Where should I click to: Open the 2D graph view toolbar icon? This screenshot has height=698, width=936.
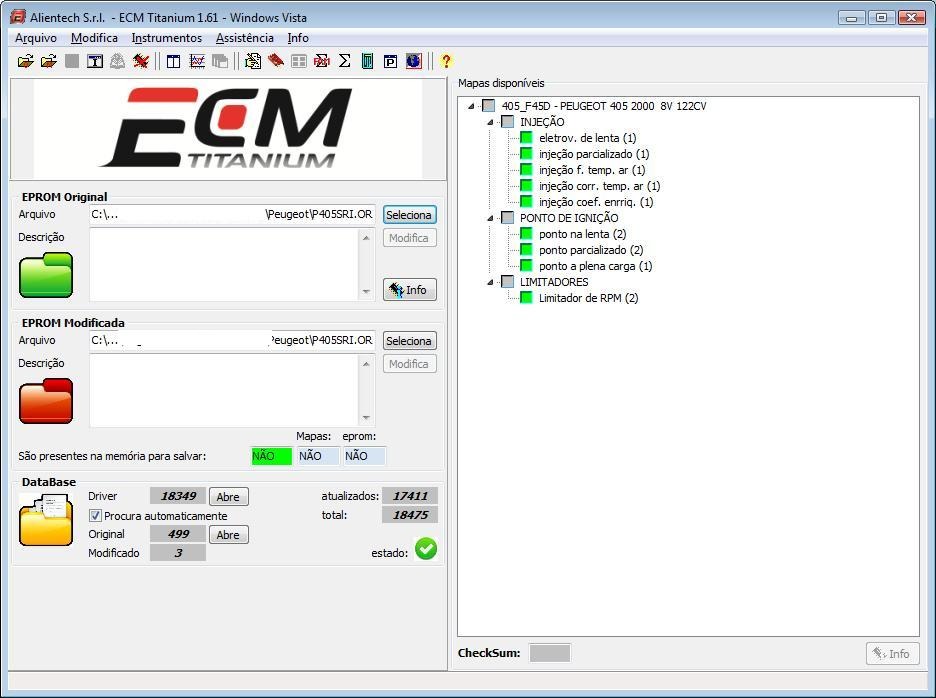[x=197, y=61]
